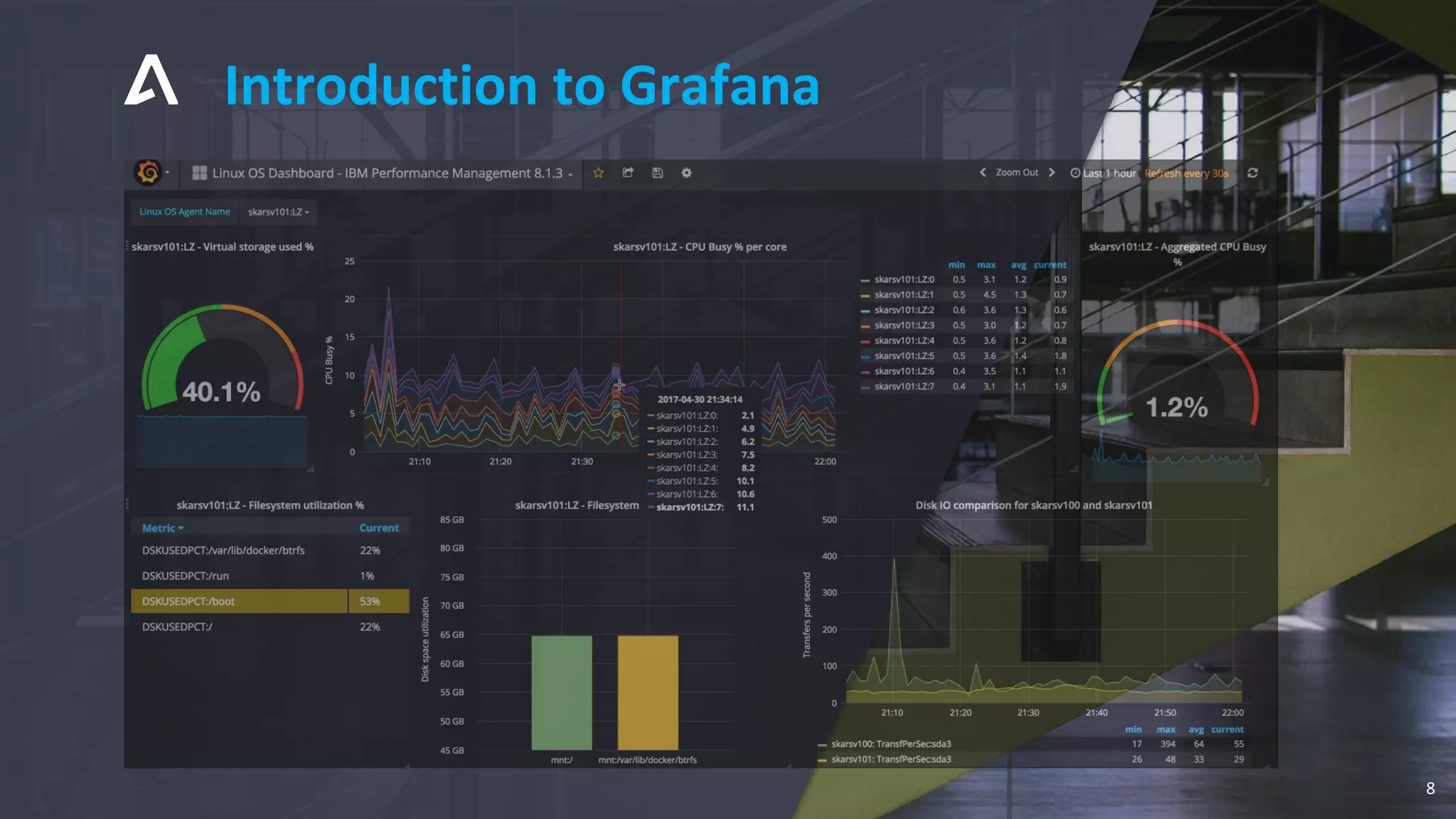Open skarsv101:LZ - Filesystem panel menu
This screenshot has height=819, width=1456.
coord(577,505)
